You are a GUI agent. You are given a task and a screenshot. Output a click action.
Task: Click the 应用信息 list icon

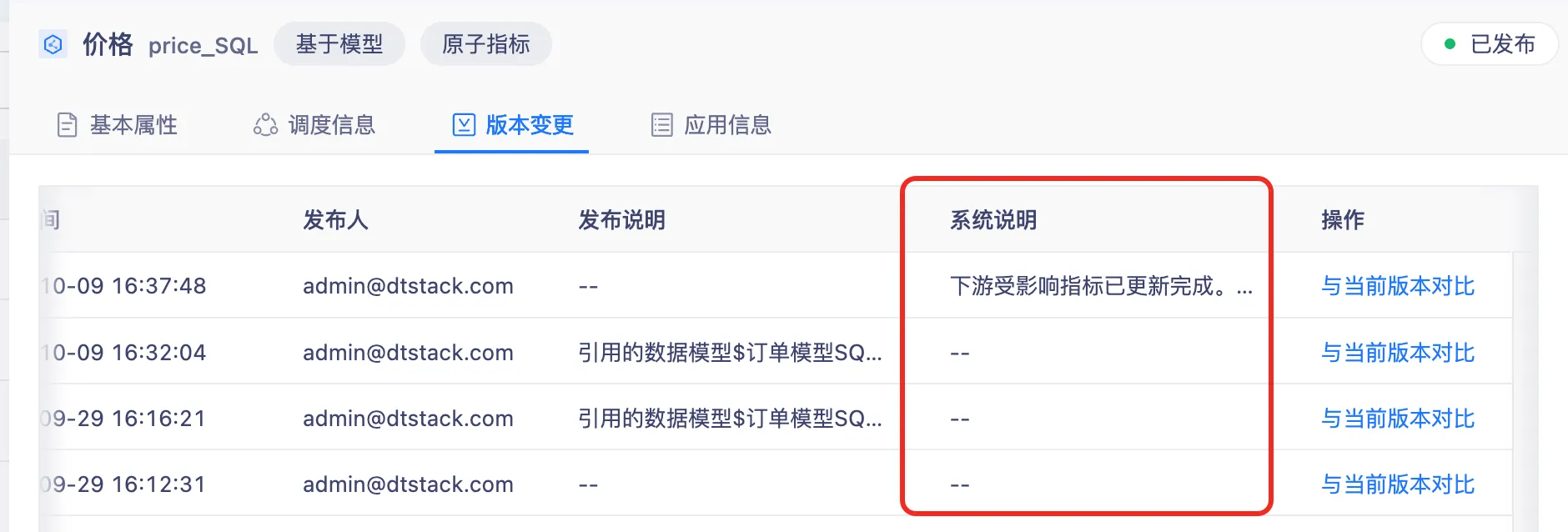pyautogui.click(x=662, y=125)
